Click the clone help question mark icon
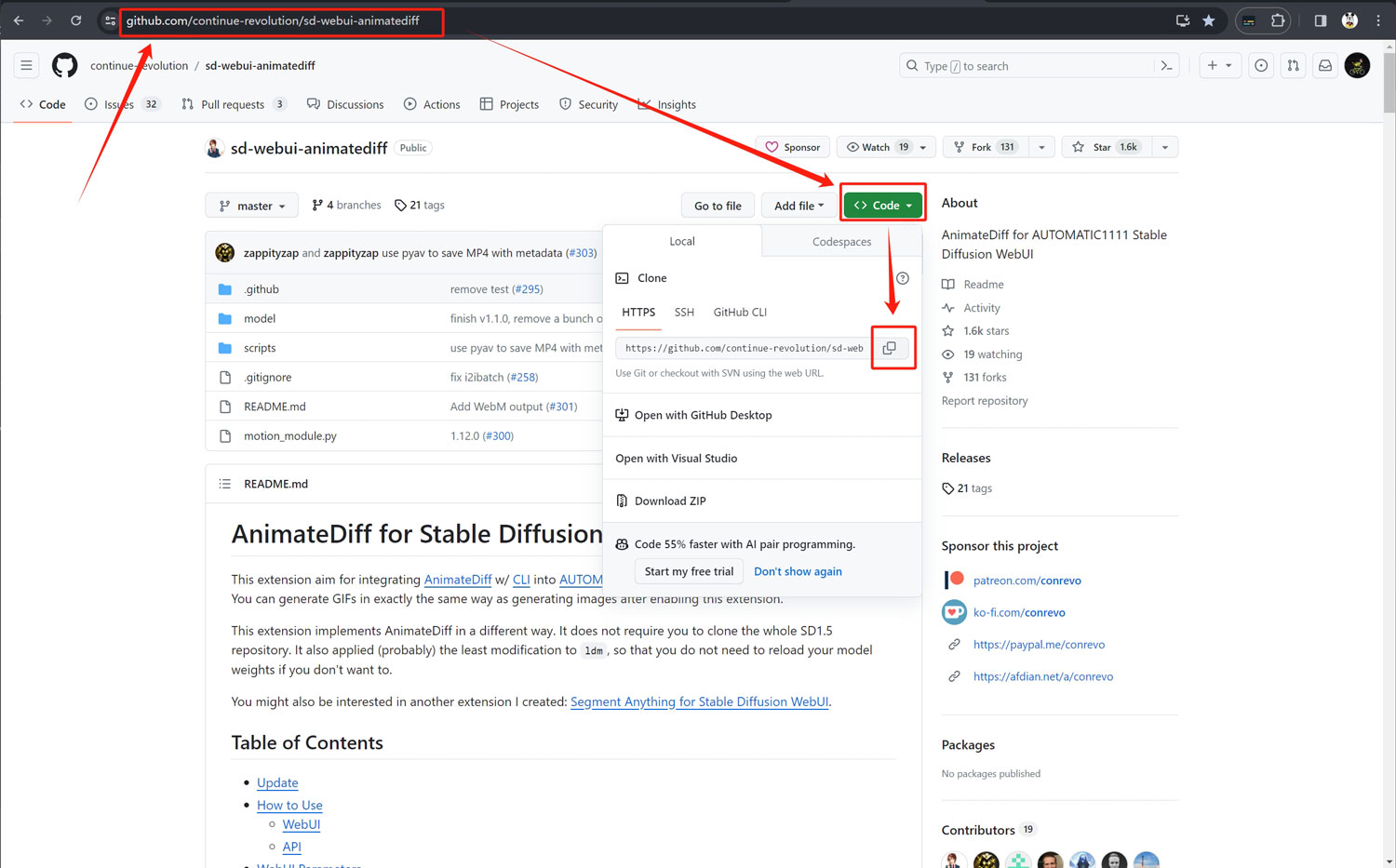Image resolution: width=1396 pixels, height=868 pixels. point(902,278)
